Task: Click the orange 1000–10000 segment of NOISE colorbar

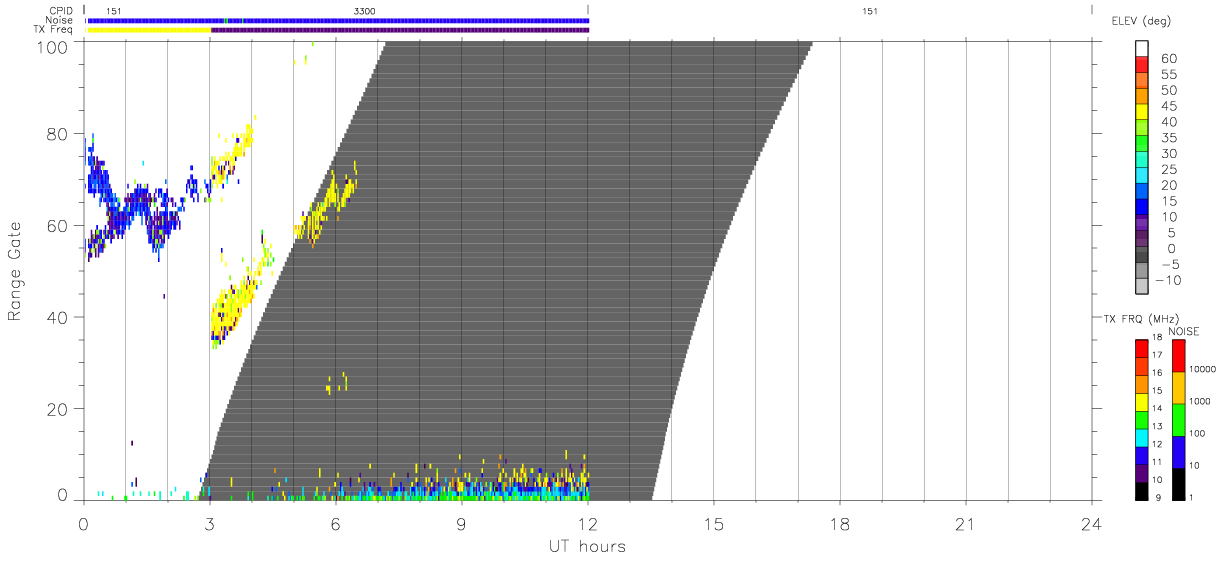Action: 1179,387
